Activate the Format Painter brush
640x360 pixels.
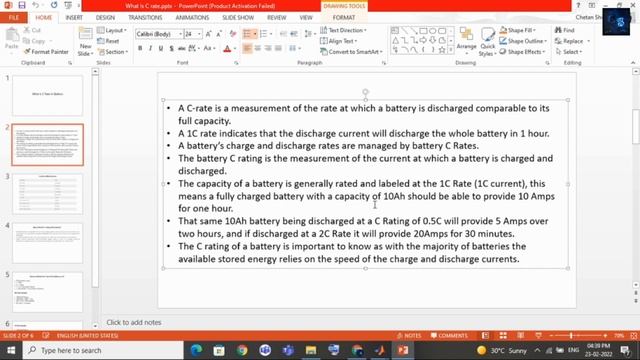click(x=46, y=52)
